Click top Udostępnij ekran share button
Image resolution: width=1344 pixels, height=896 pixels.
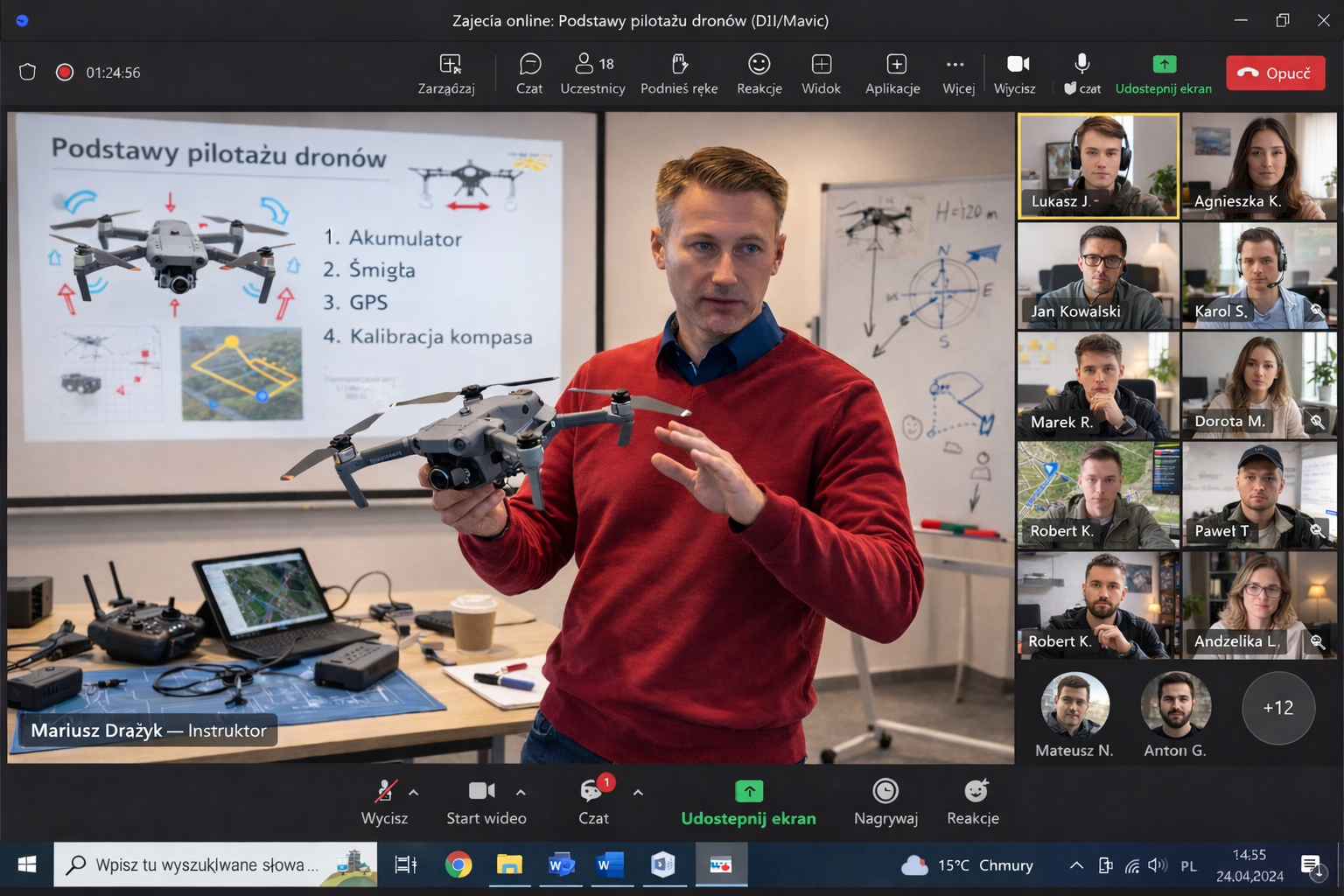pos(1164,73)
